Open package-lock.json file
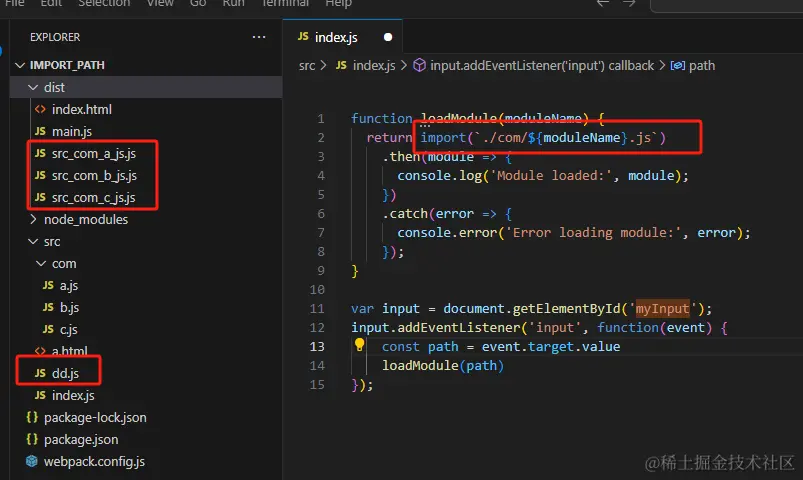This screenshot has height=480, width=803. pos(95,418)
